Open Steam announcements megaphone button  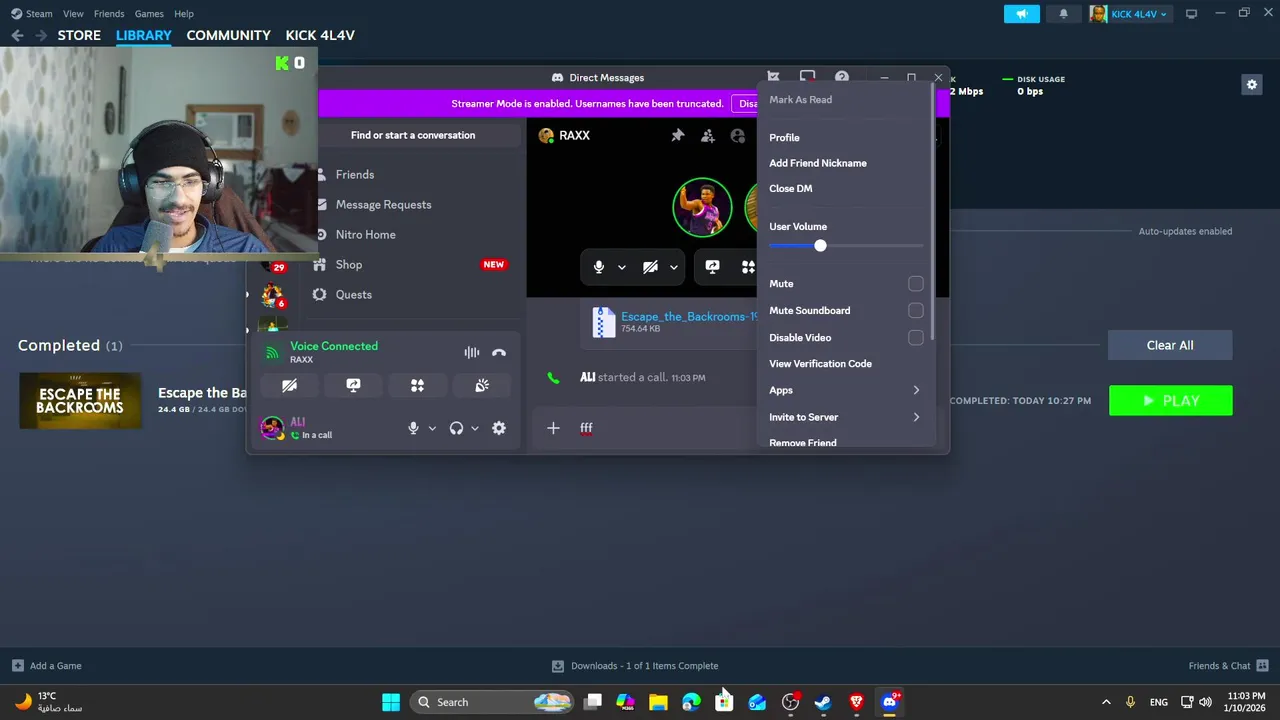tap(1021, 14)
